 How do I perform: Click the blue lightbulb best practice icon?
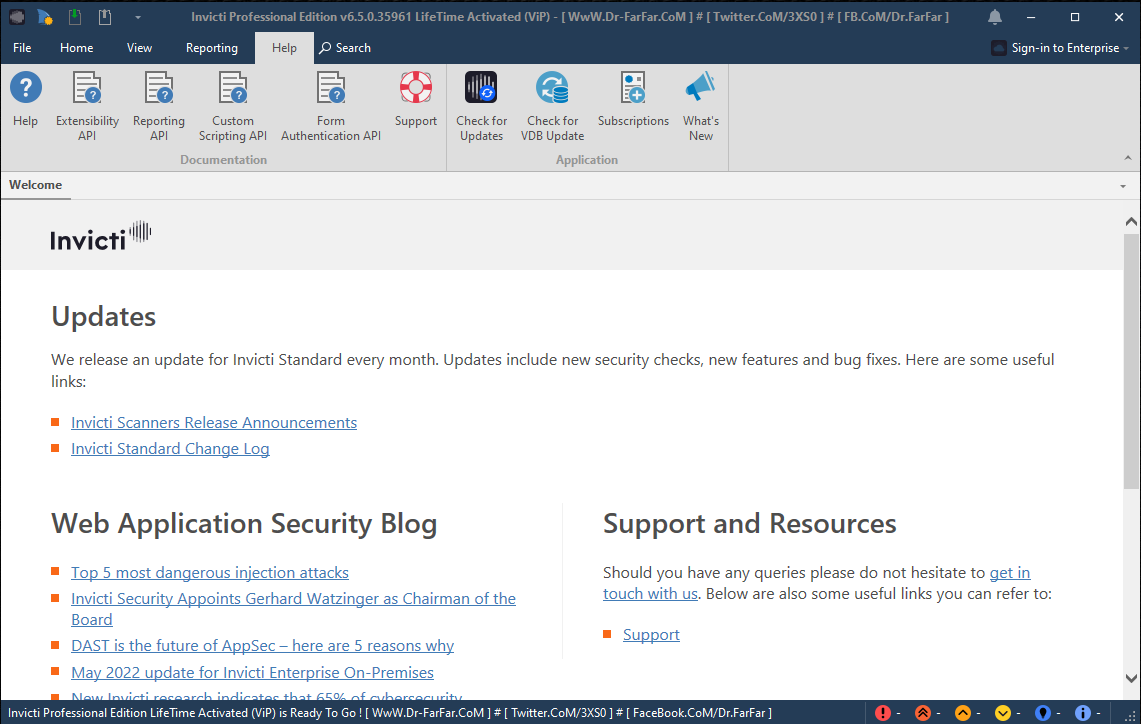[1043, 713]
